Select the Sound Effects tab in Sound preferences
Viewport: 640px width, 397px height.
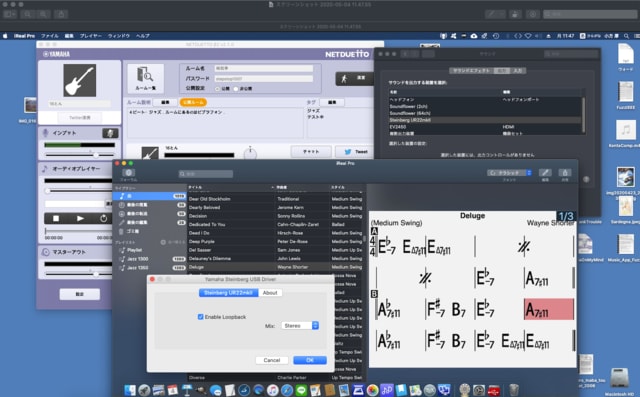[471, 71]
